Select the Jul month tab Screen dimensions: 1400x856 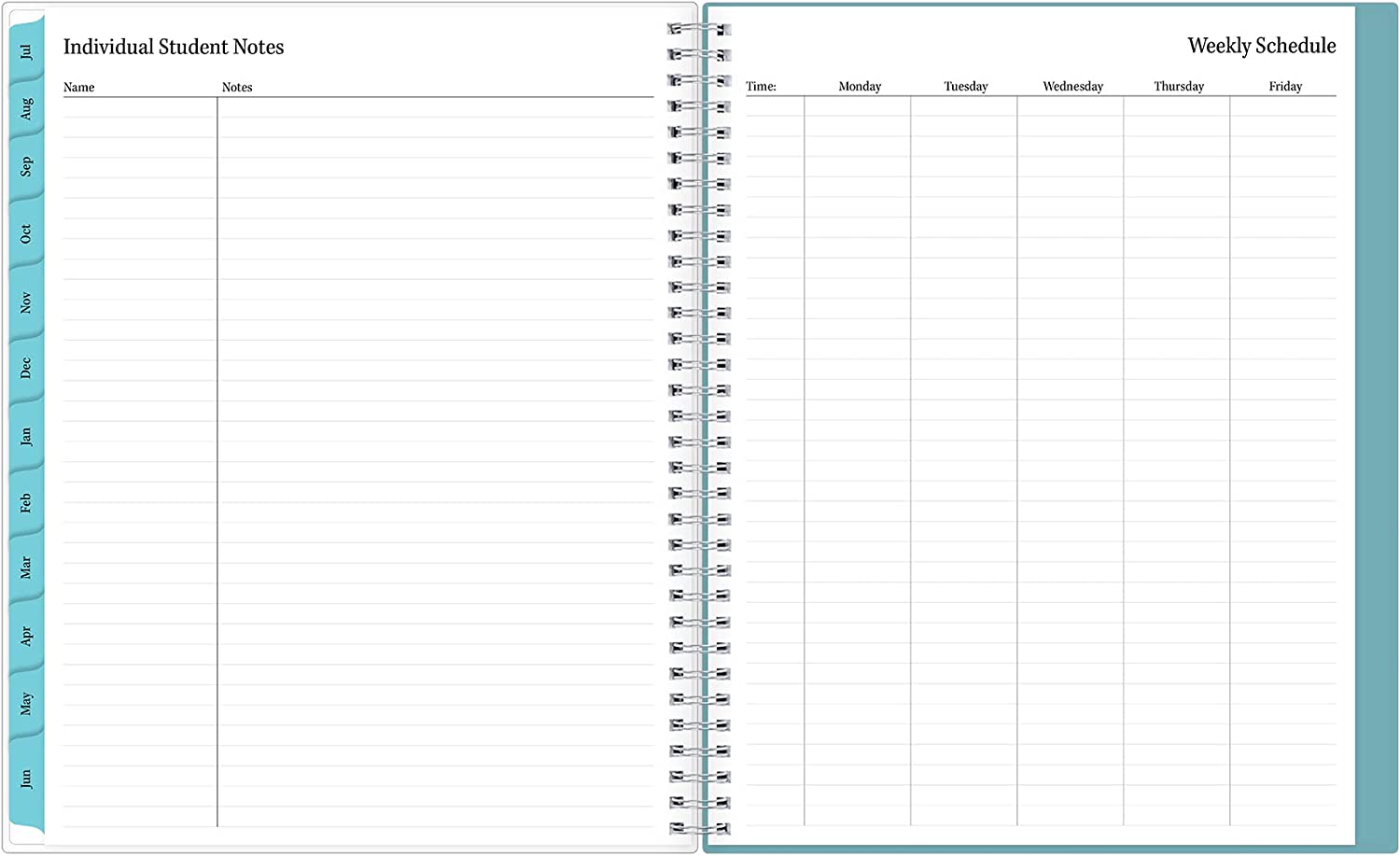[26, 49]
